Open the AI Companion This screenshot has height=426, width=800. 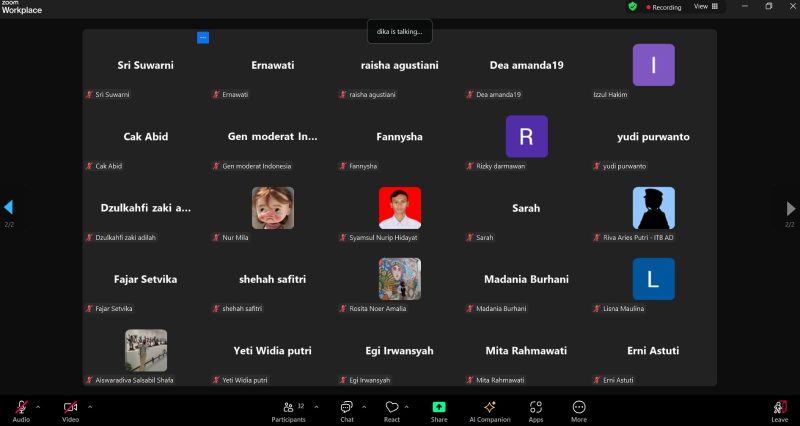click(x=490, y=408)
